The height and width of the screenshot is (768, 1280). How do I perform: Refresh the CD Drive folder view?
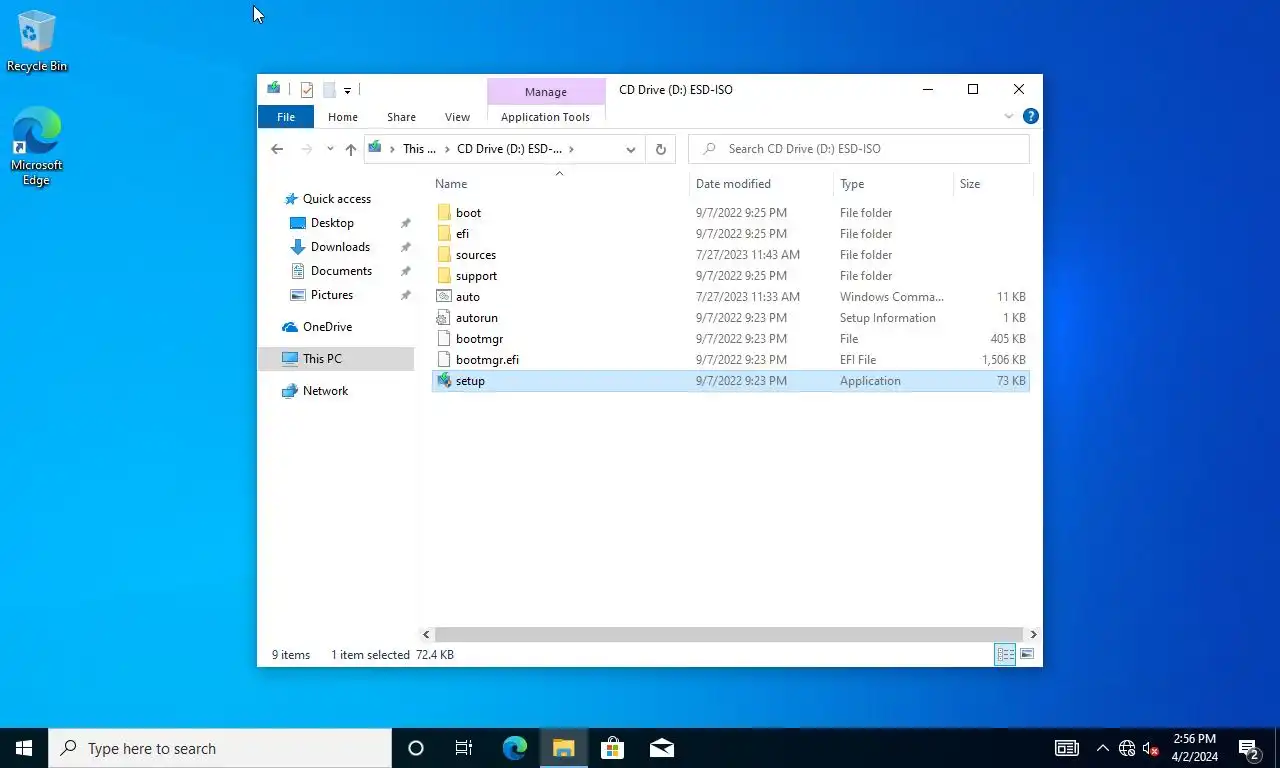pos(660,149)
